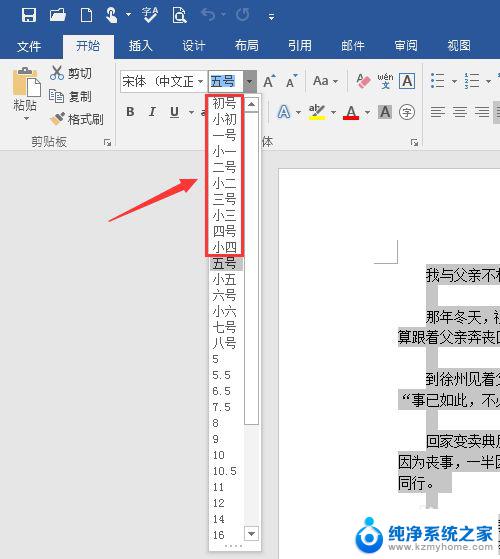500x559 pixels.
Task: Toggle character shading icon
Action: 385,112
